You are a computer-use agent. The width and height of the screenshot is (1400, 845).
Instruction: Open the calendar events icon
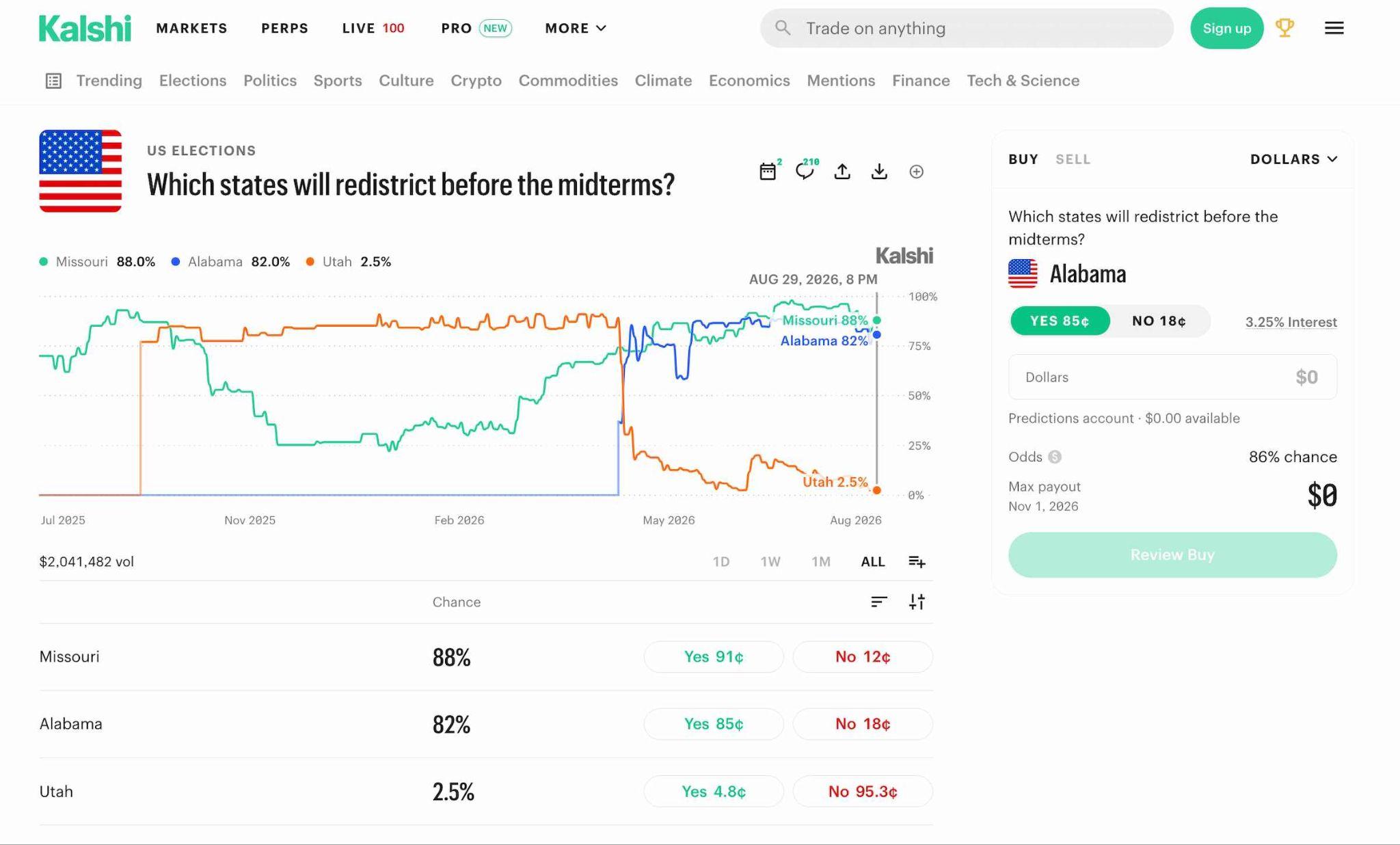(768, 171)
